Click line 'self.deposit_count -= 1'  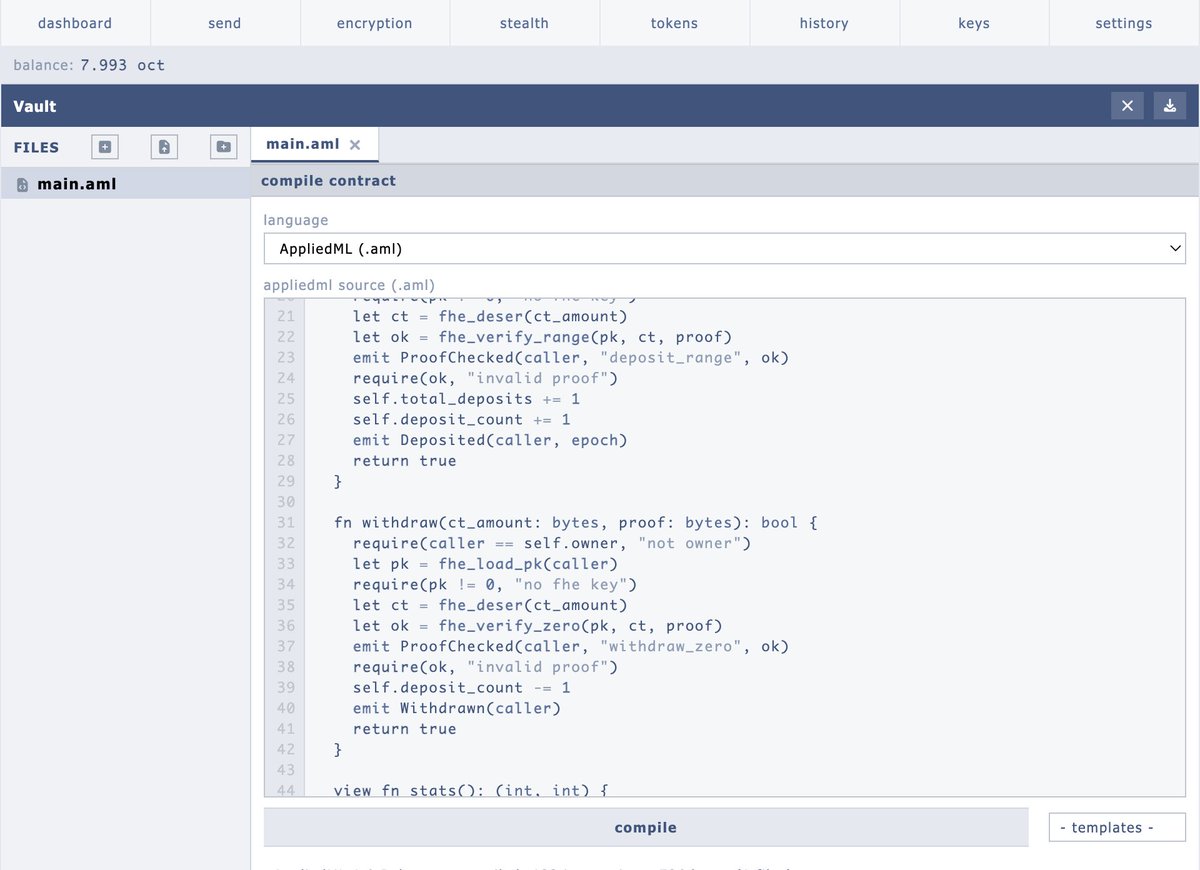[462, 688]
